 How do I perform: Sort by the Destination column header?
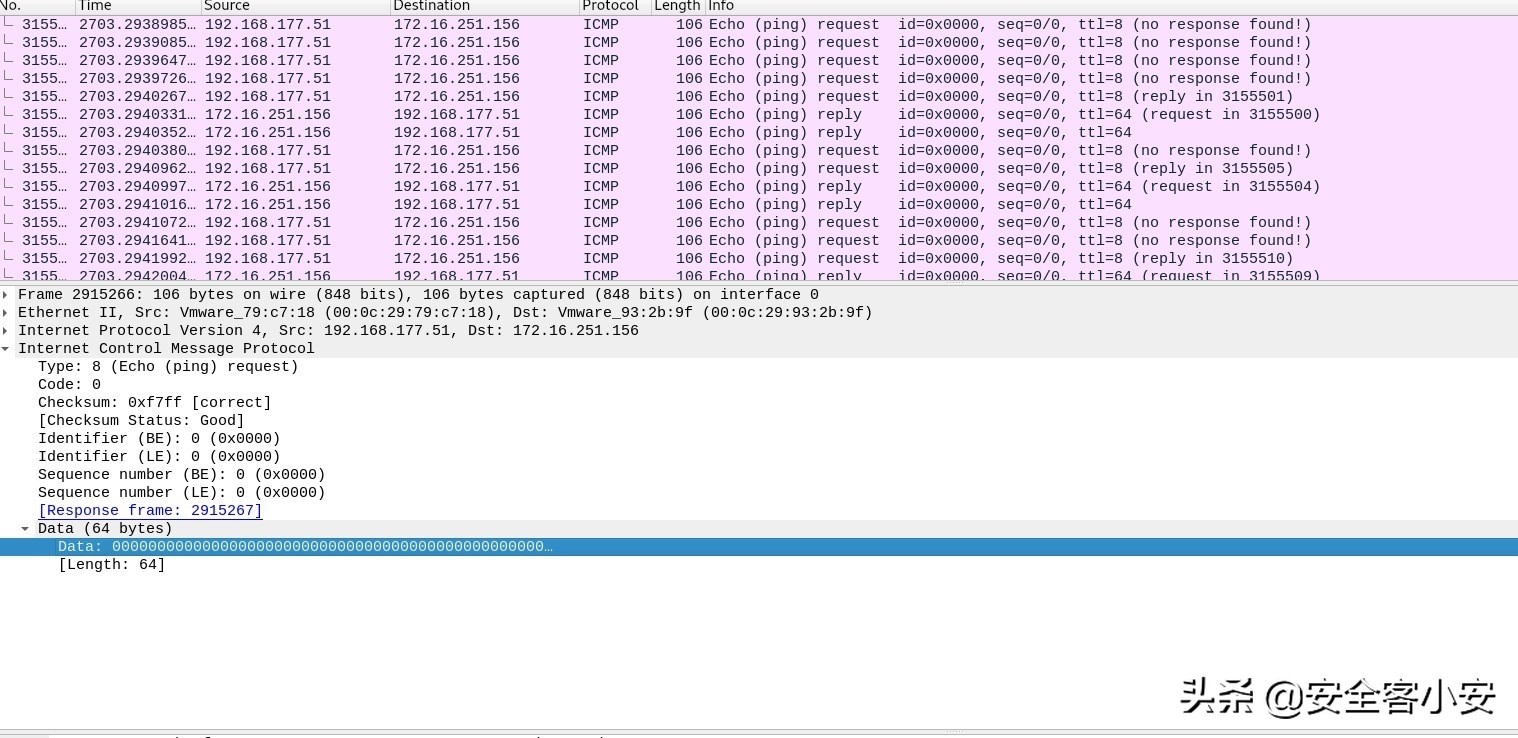tap(485, 6)
